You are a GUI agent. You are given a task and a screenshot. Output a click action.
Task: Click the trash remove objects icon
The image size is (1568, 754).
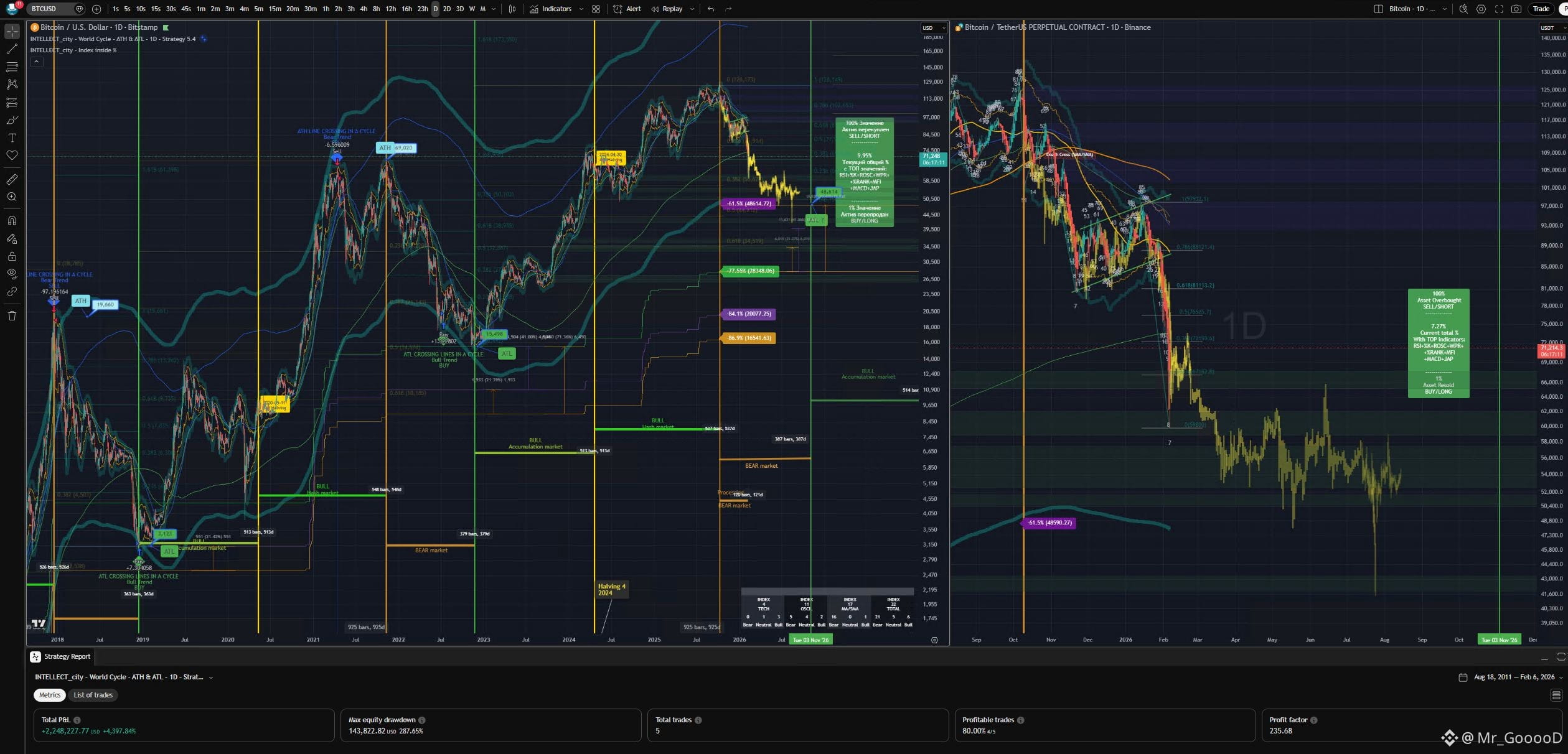12,315
